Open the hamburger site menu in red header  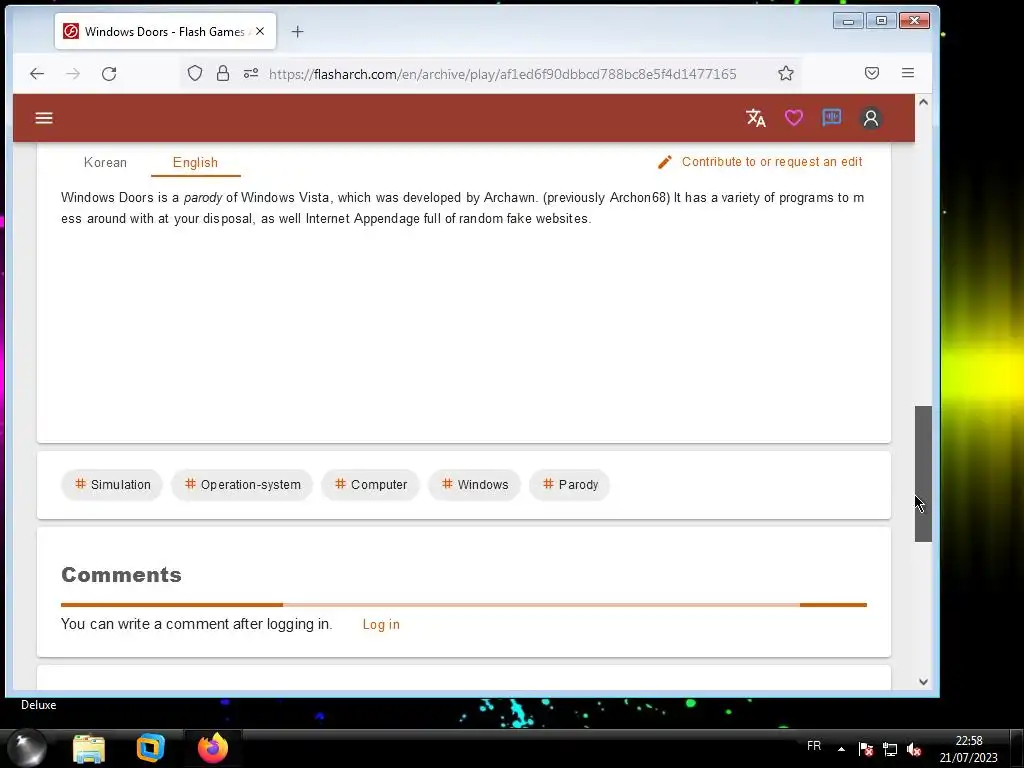[44, 118]
